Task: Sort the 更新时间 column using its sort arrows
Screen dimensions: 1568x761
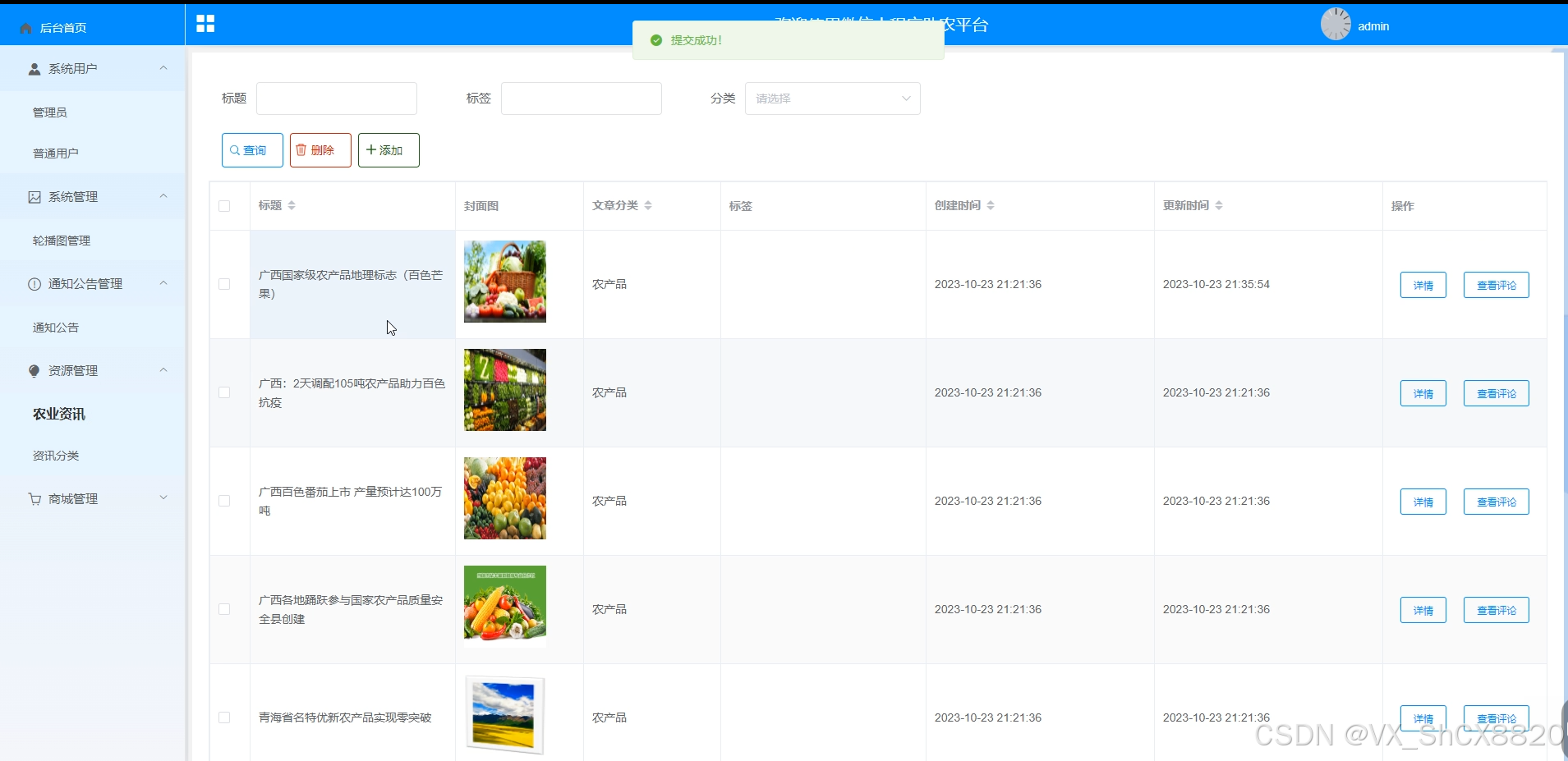Action: (1219, 205)
